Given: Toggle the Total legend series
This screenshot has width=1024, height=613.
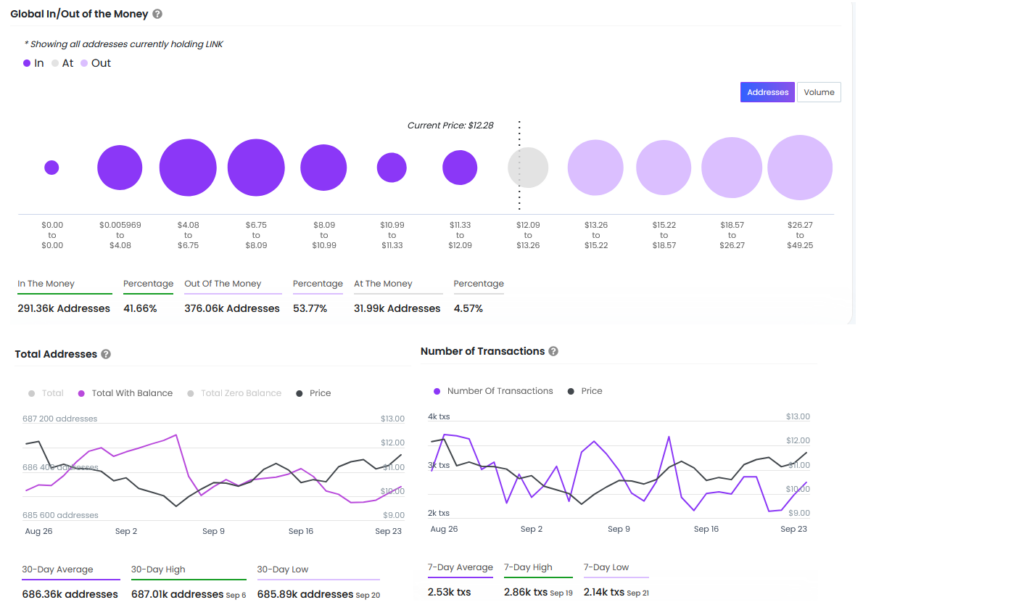Looking at the screenshot, I should point(46,393).
